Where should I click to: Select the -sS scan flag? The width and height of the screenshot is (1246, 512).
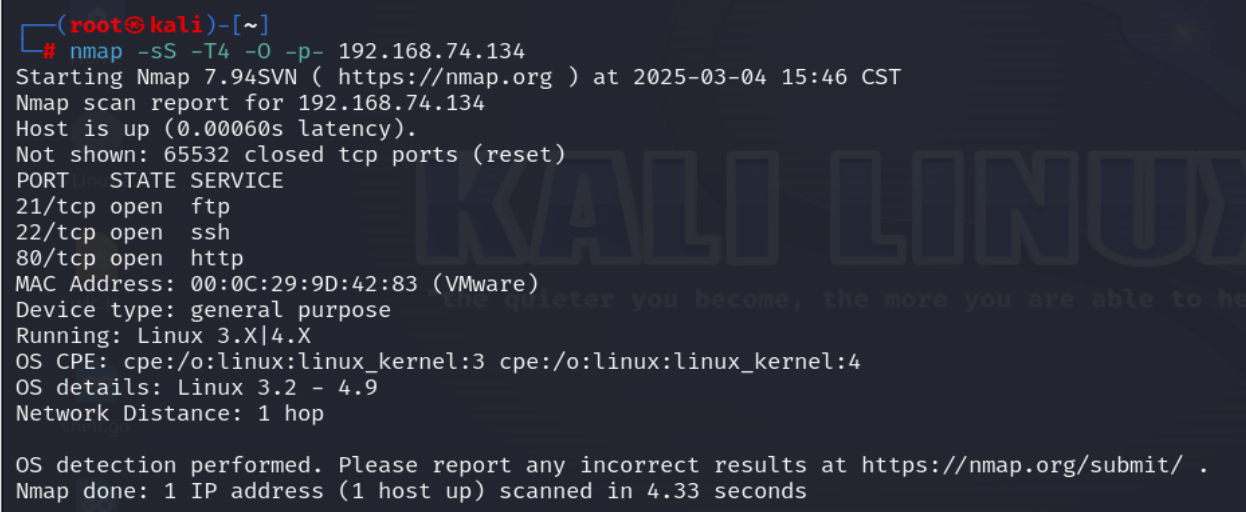[156, 51]
